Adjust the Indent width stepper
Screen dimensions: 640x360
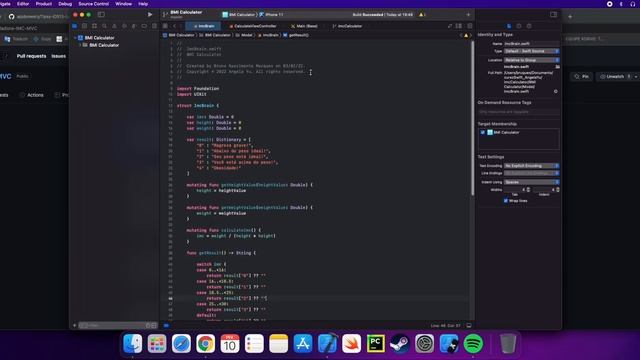[x=558, y=190]
